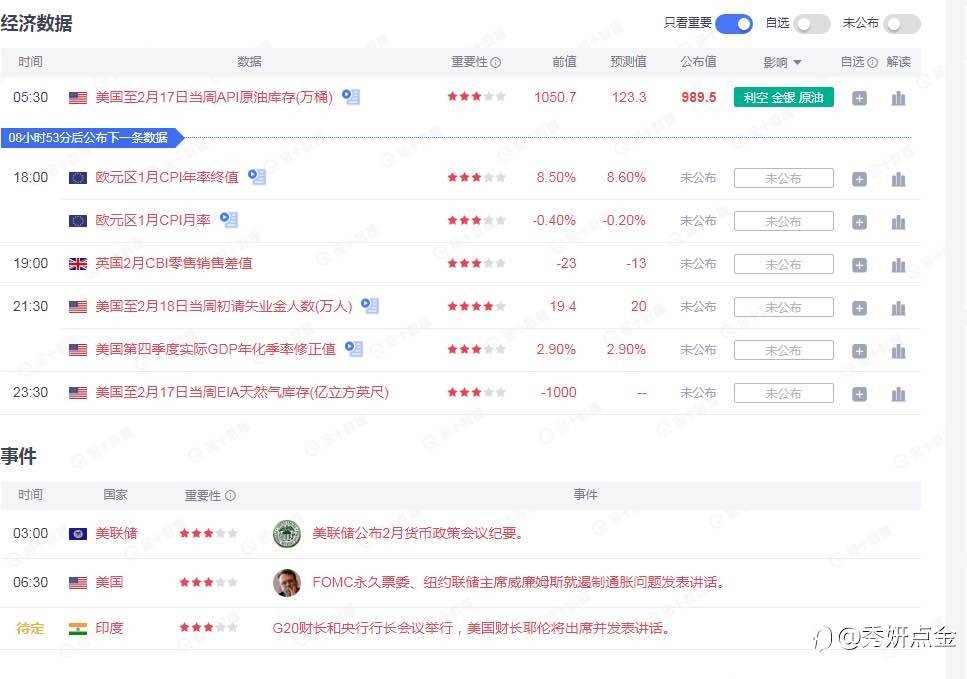Click the info icon beside events 重要性 header
Screen dimensions: 967x679
point(230,495)
